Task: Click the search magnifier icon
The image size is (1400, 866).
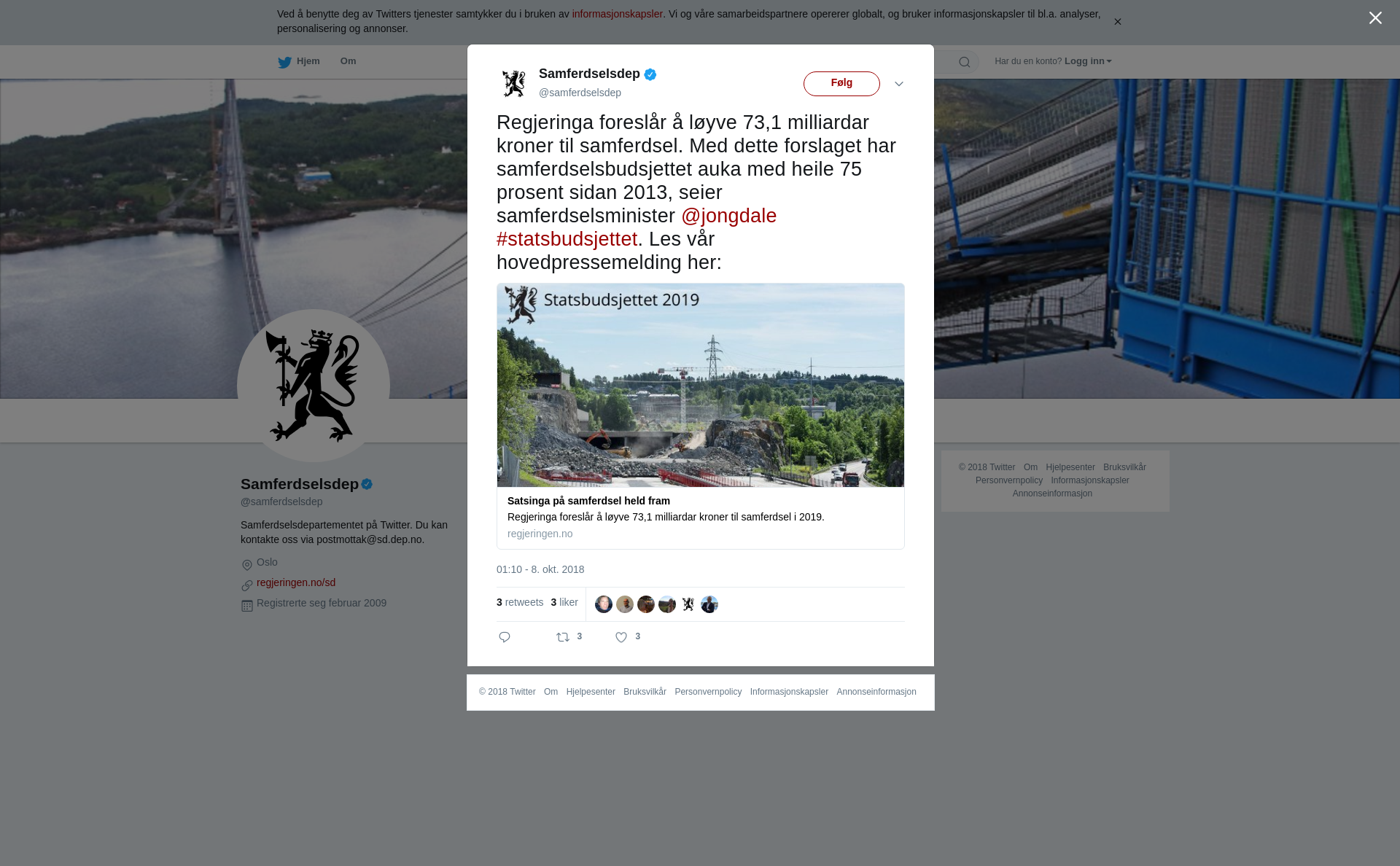Action: point(965,62)
